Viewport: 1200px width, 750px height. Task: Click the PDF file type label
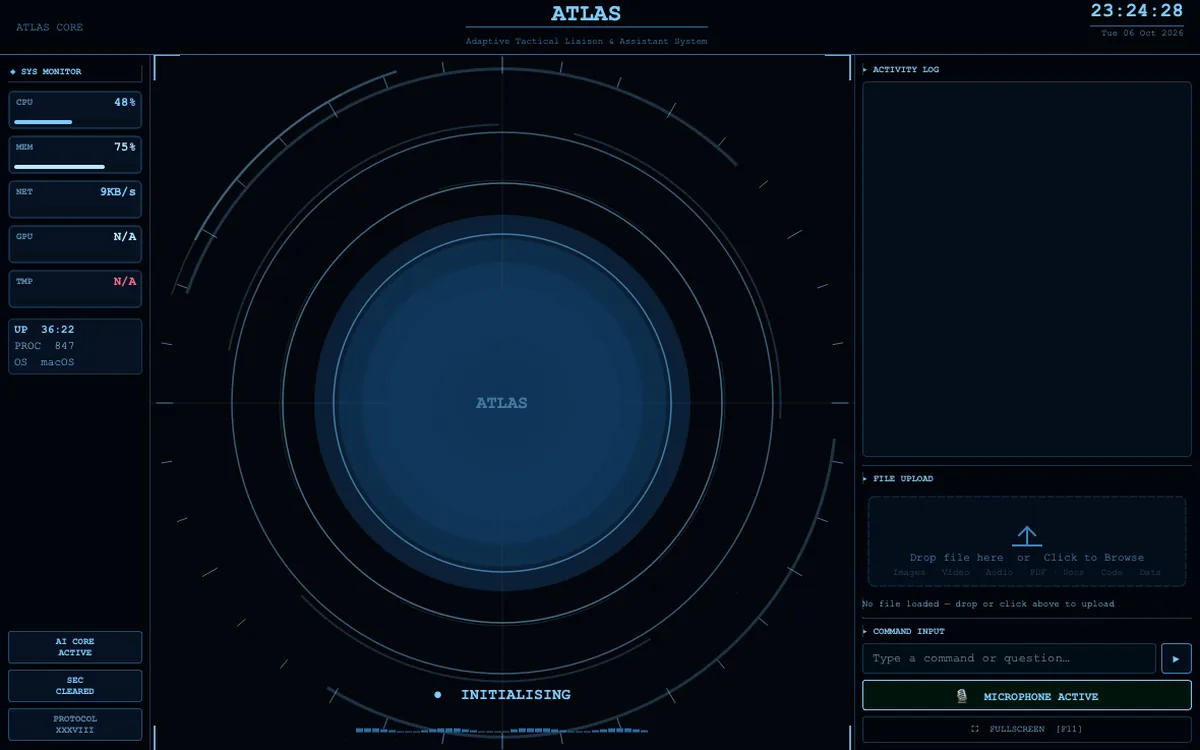pyautogui.click(x=1038, y=573)
